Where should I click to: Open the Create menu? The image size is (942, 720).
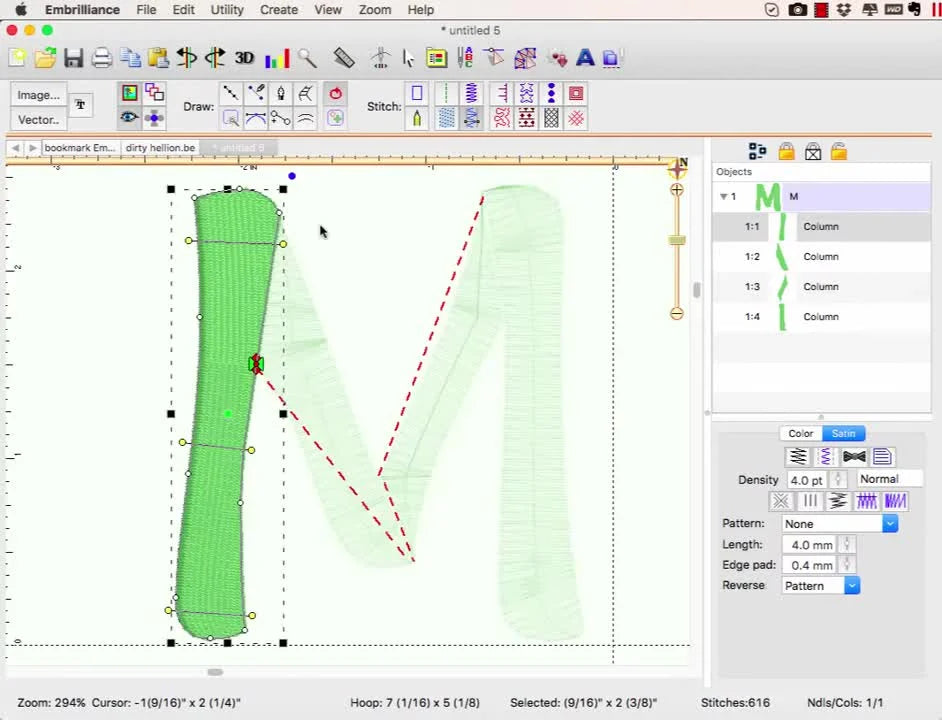click(x=279, y=10)
